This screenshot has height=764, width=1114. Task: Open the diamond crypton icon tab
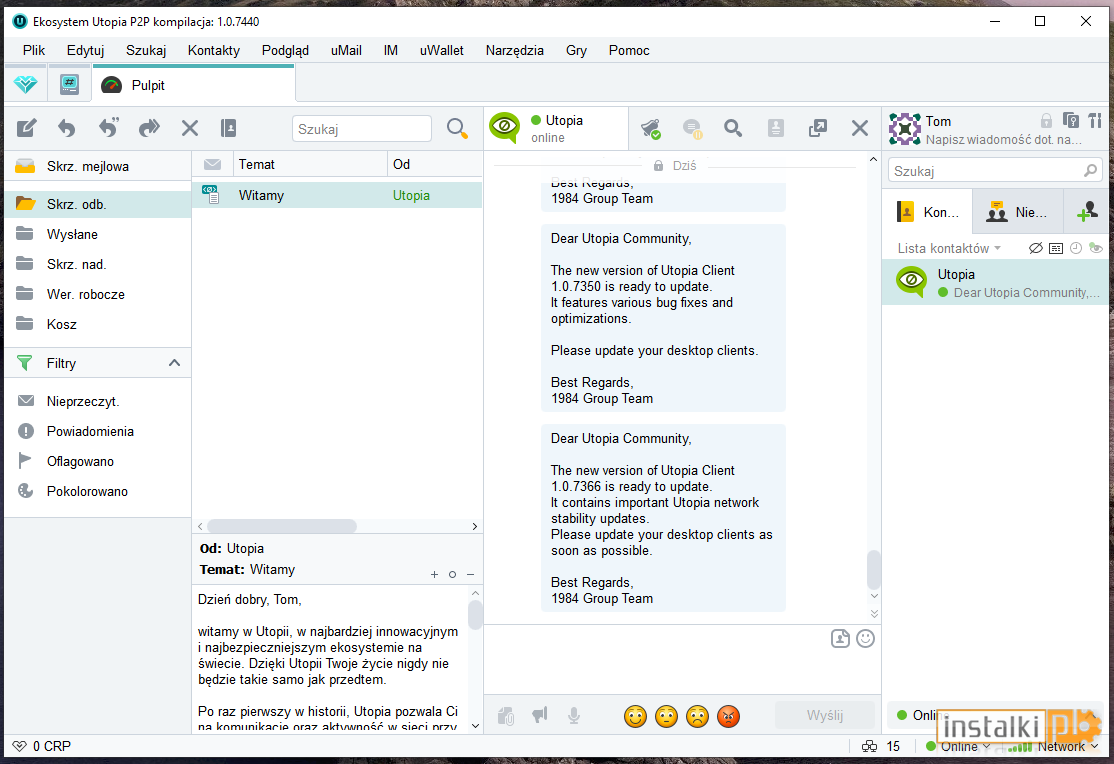(26, 85)
